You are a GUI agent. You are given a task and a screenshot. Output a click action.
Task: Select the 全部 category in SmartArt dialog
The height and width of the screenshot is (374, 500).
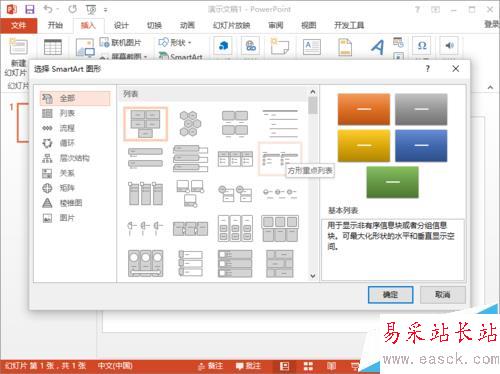coord(75,98)
